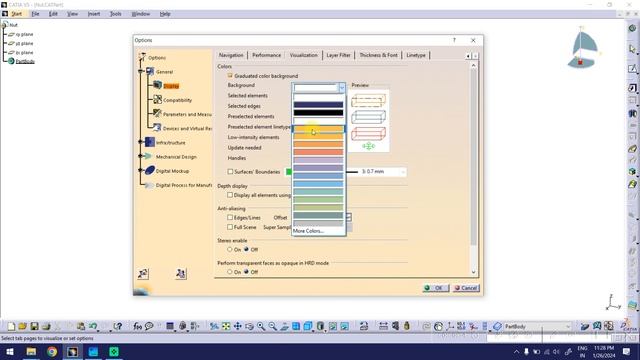Enable the Surfaces' Boundaries checkbox
Screen dimensions: 640x360
click(x=230, y=171)
